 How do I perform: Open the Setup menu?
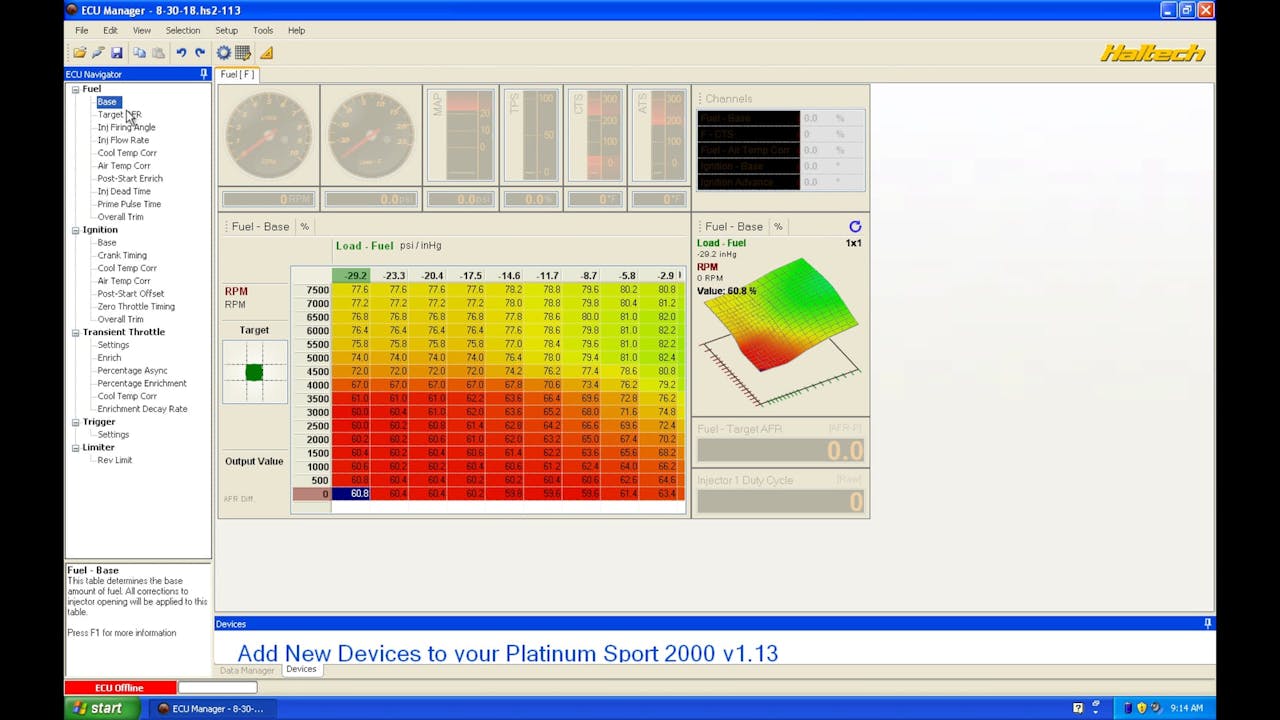(226, 30)
